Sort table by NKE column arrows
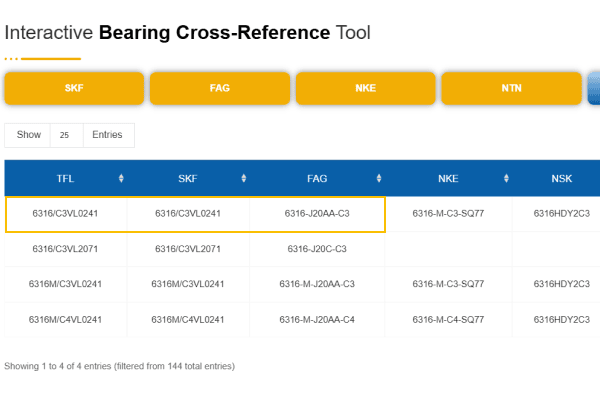Image resolution: width=600 pixels, height=400 pixels. [506, 178]
